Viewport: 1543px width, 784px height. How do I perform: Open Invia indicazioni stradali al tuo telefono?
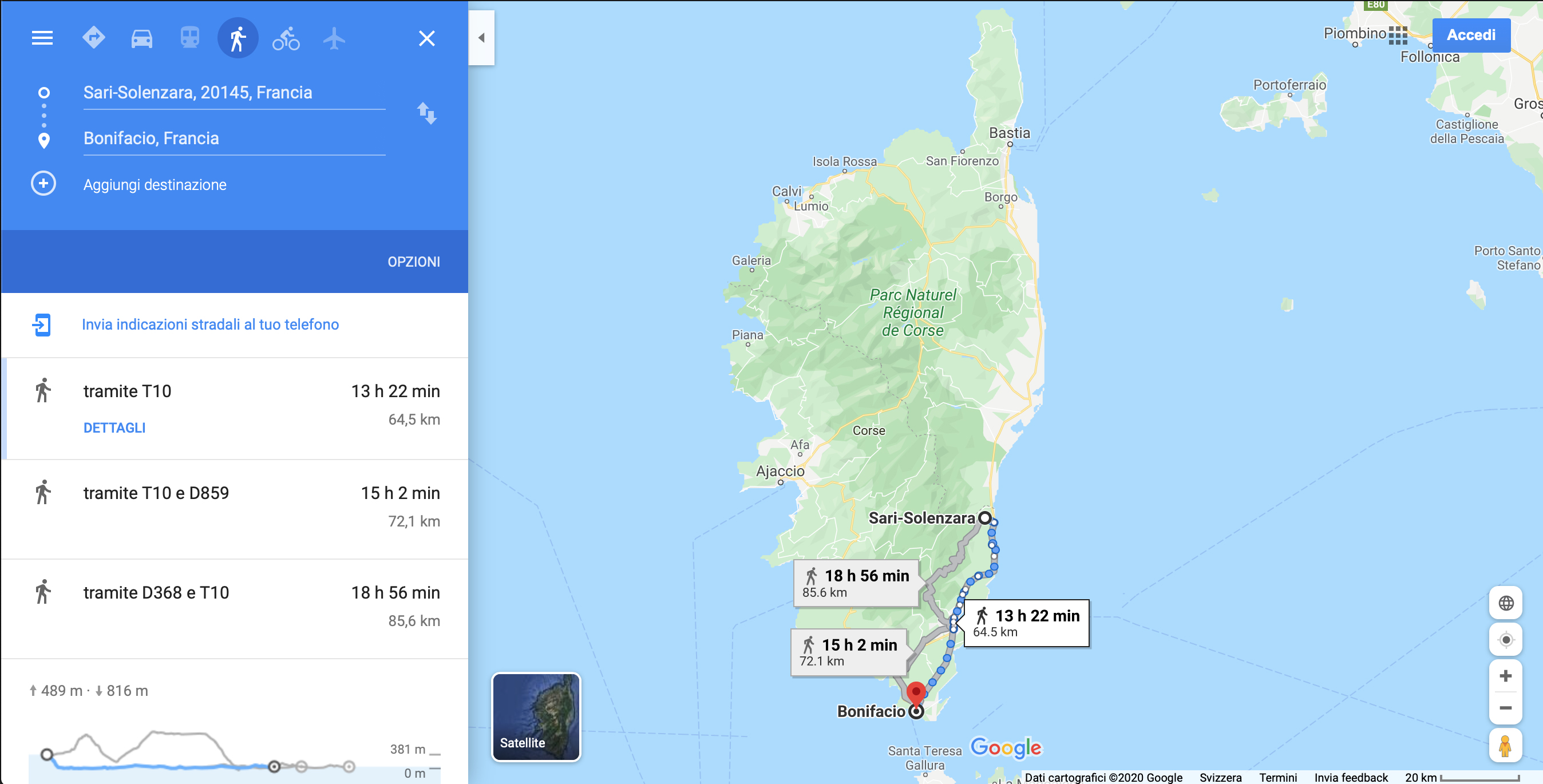click(x=210, y=324)
